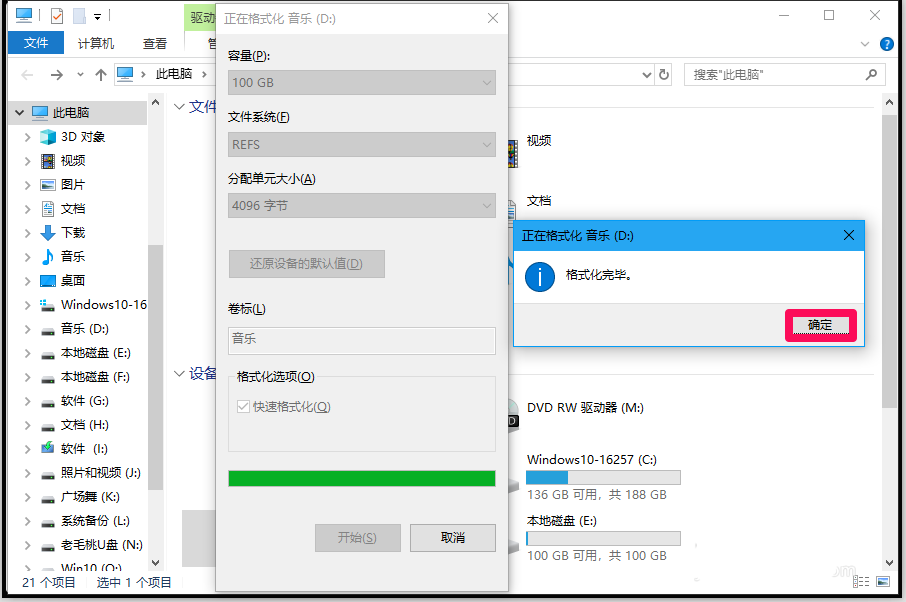Click the new folder icon in quick access toolbar
The image size is (906, 602).
point(79,16)
